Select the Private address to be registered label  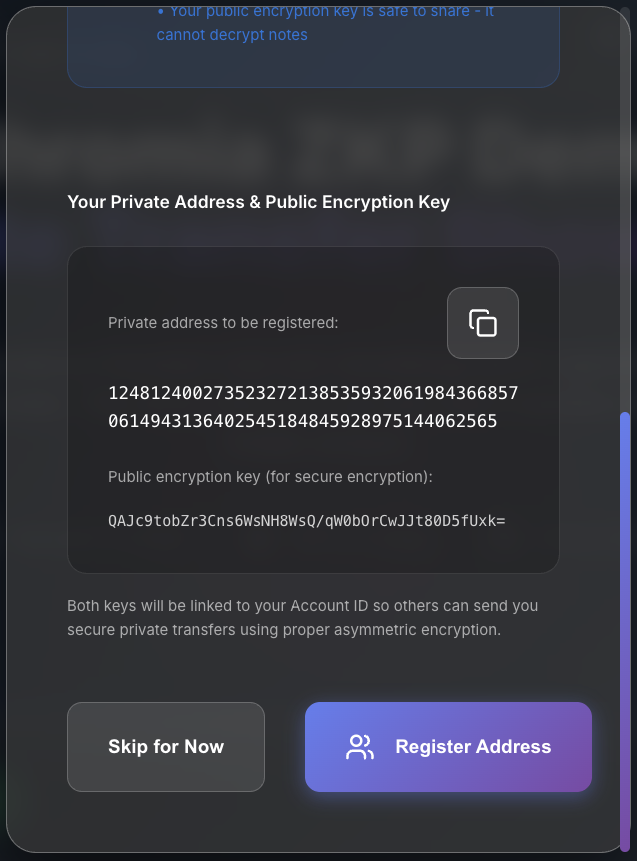coord(222,322)
